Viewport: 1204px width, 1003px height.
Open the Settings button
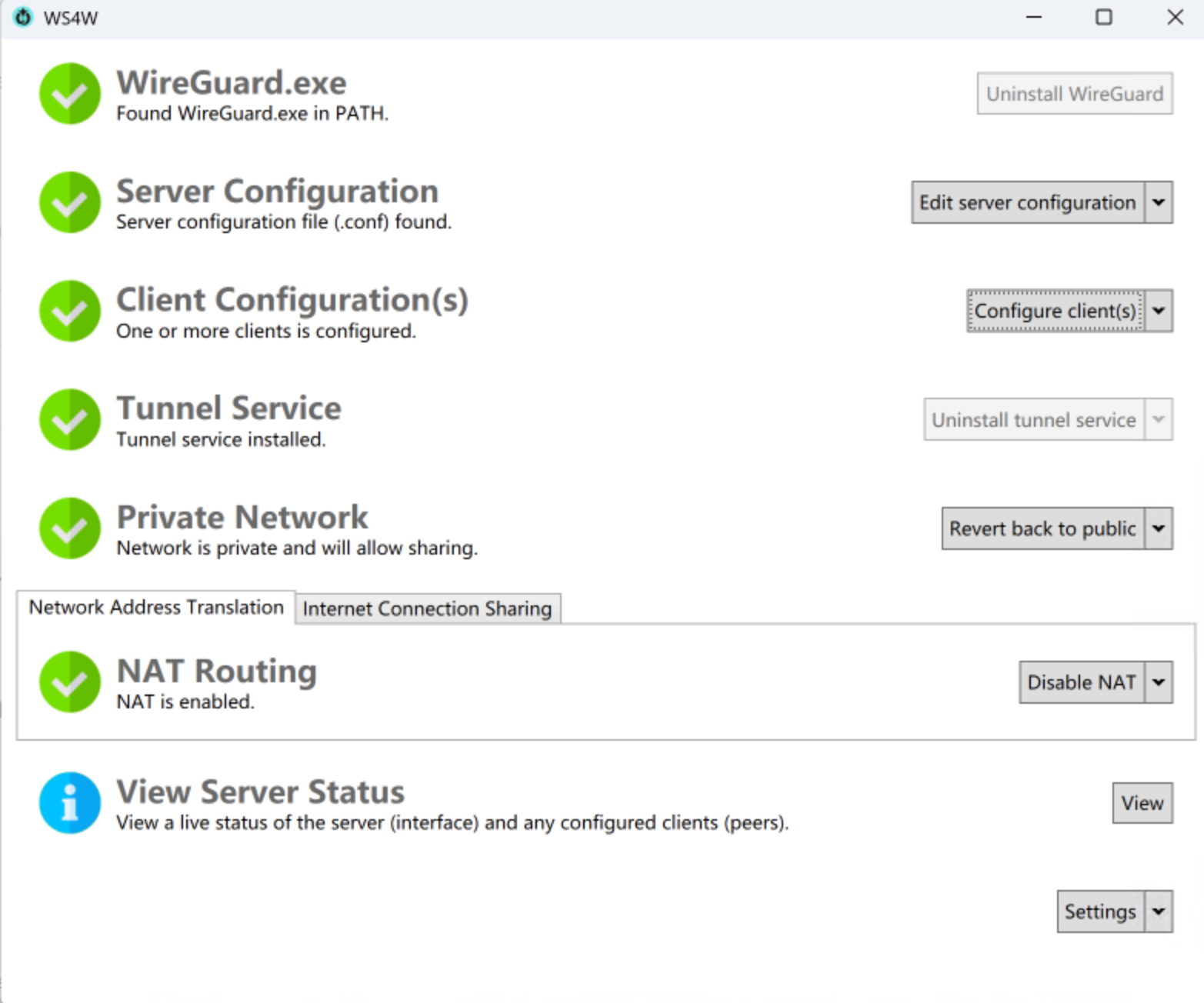(1100, 911)
